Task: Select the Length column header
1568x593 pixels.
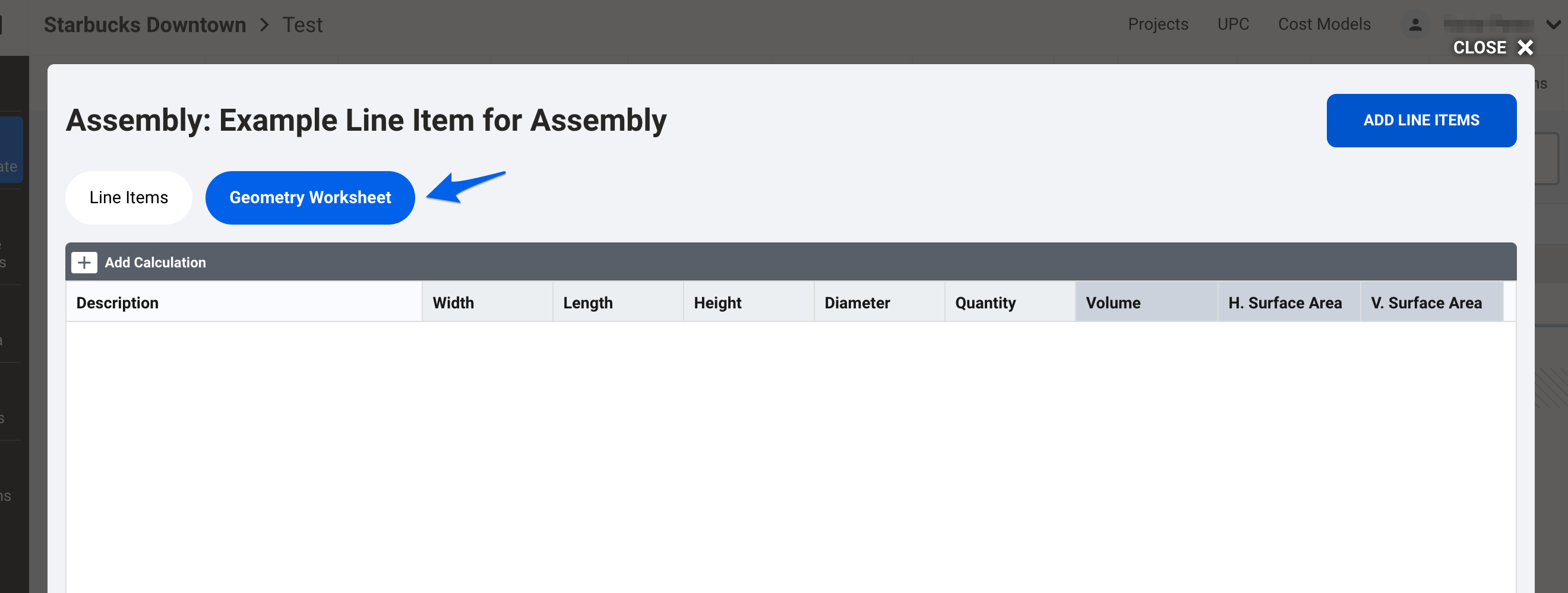Action: (588, 302)
